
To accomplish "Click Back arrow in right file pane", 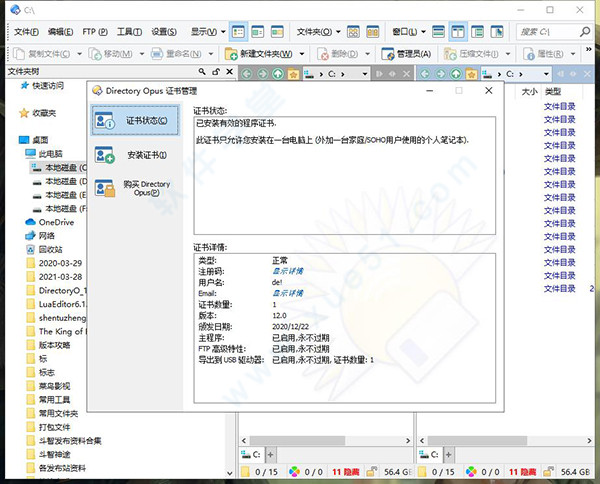I will 425,74.
